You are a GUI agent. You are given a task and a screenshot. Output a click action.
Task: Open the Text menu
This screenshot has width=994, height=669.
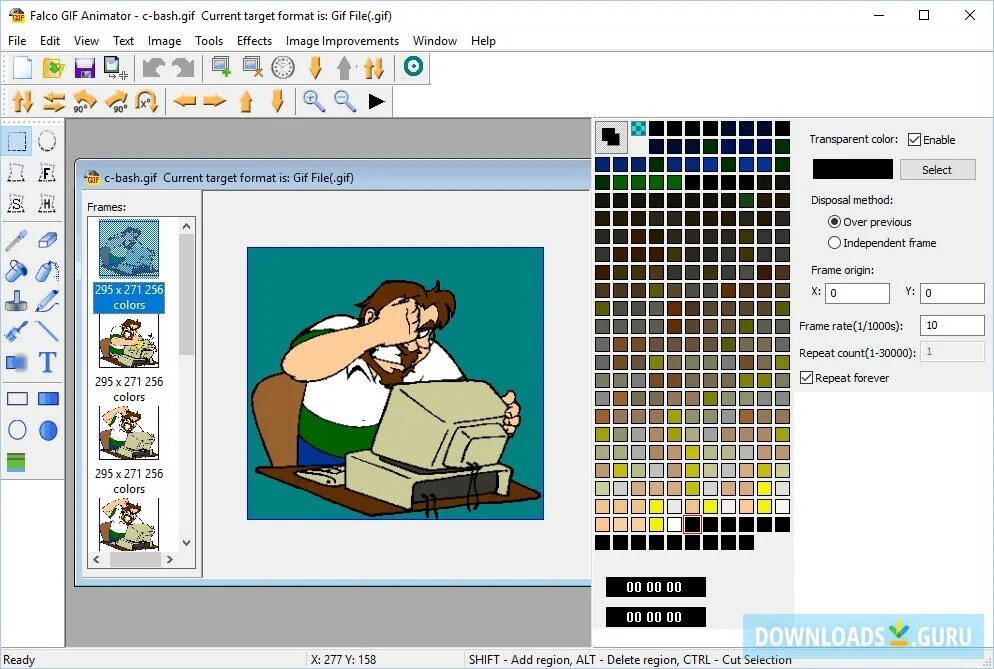(123, 41)
